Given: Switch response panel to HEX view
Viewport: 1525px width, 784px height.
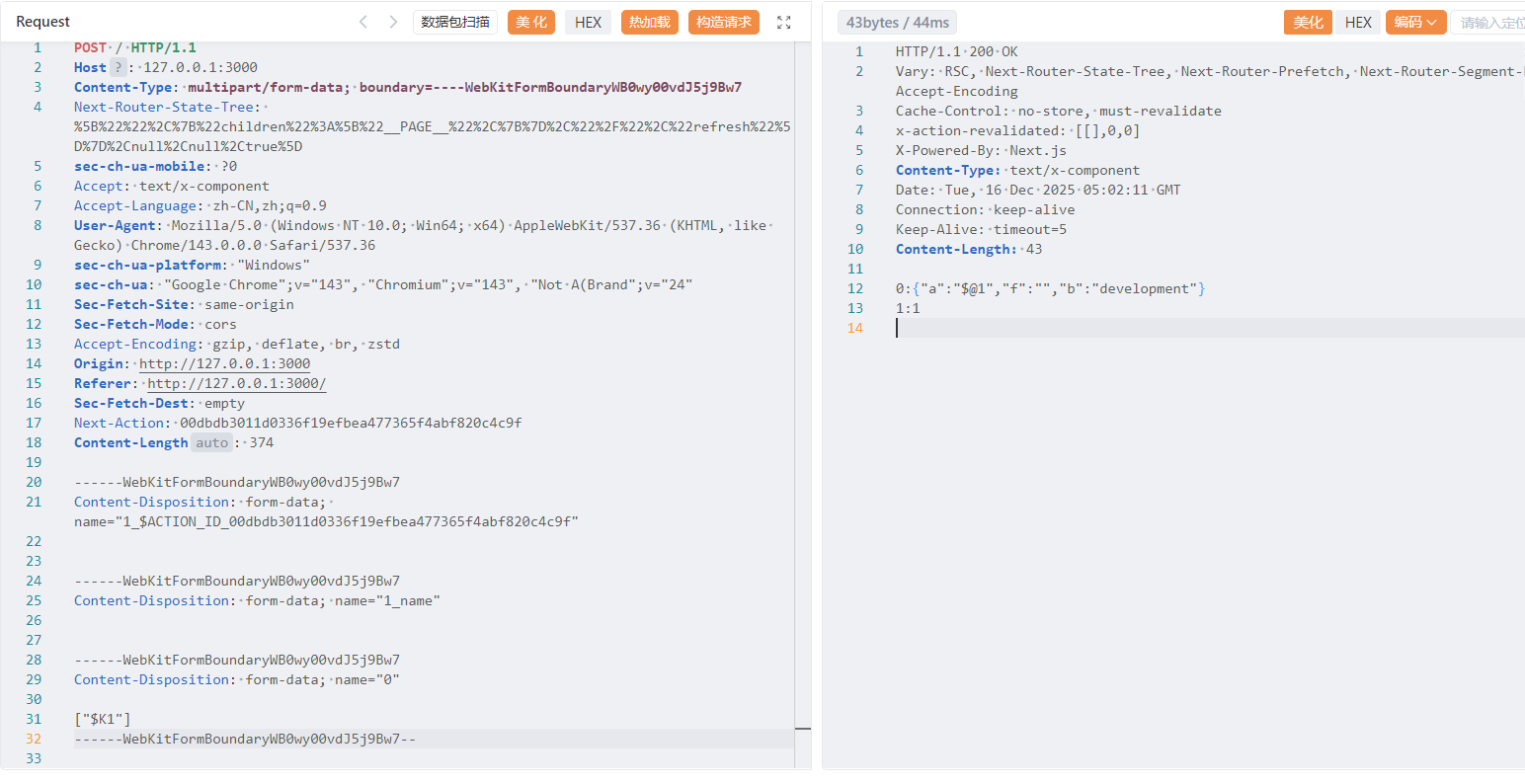Looking at the screenshot, I should point(1358,22).
